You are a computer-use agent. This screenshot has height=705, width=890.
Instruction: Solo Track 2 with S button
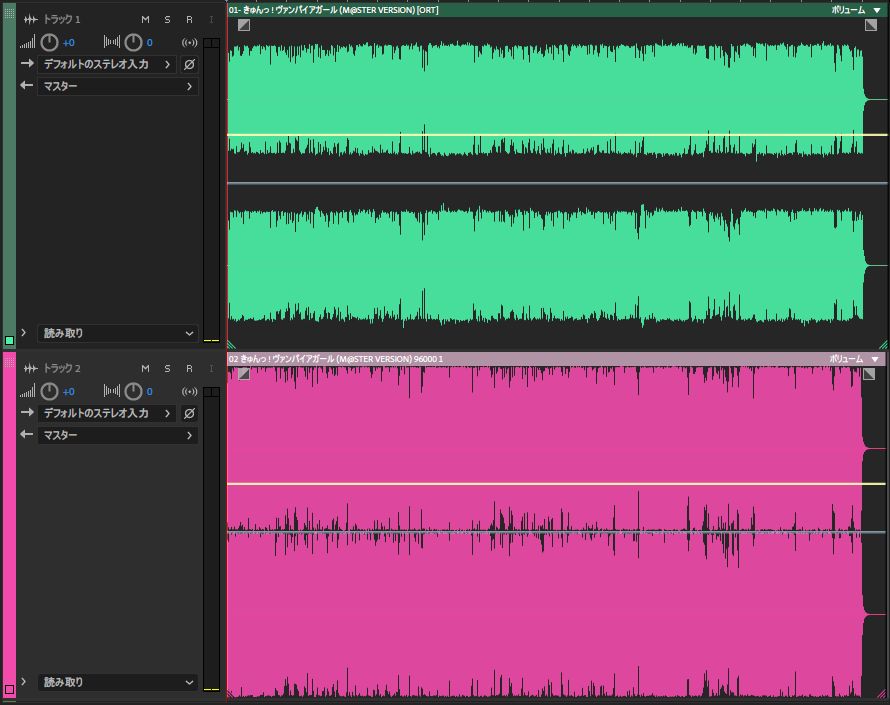[167, 369]
